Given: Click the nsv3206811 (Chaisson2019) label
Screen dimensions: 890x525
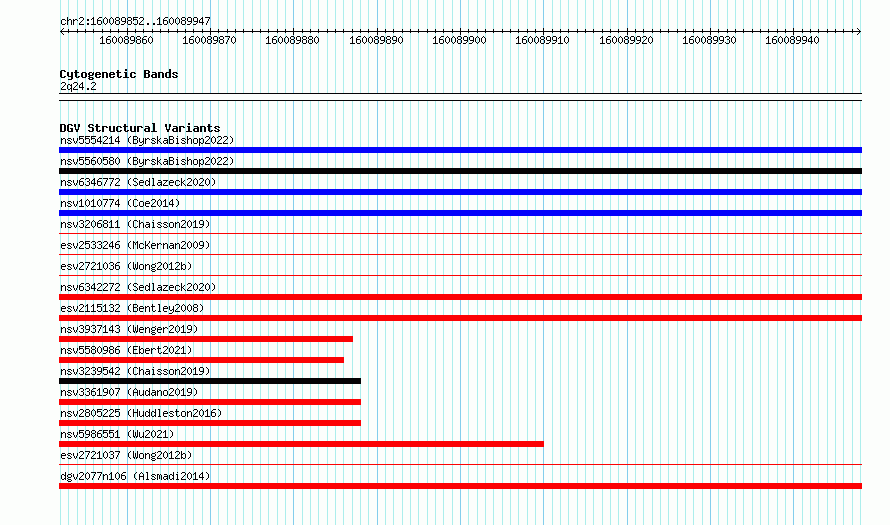Looking at the screenshot, I should (x=135, y=224).
